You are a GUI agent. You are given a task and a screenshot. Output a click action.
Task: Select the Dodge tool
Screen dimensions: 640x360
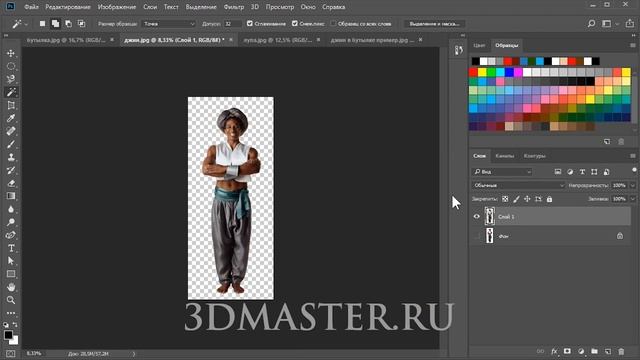click(x=11, y=222)
